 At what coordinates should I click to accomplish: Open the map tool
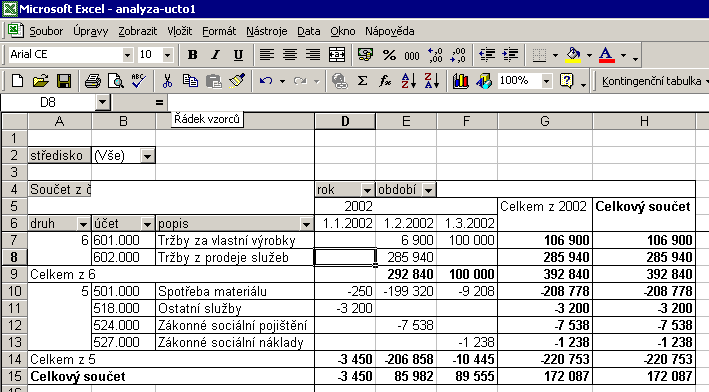(x=484, y=81)
